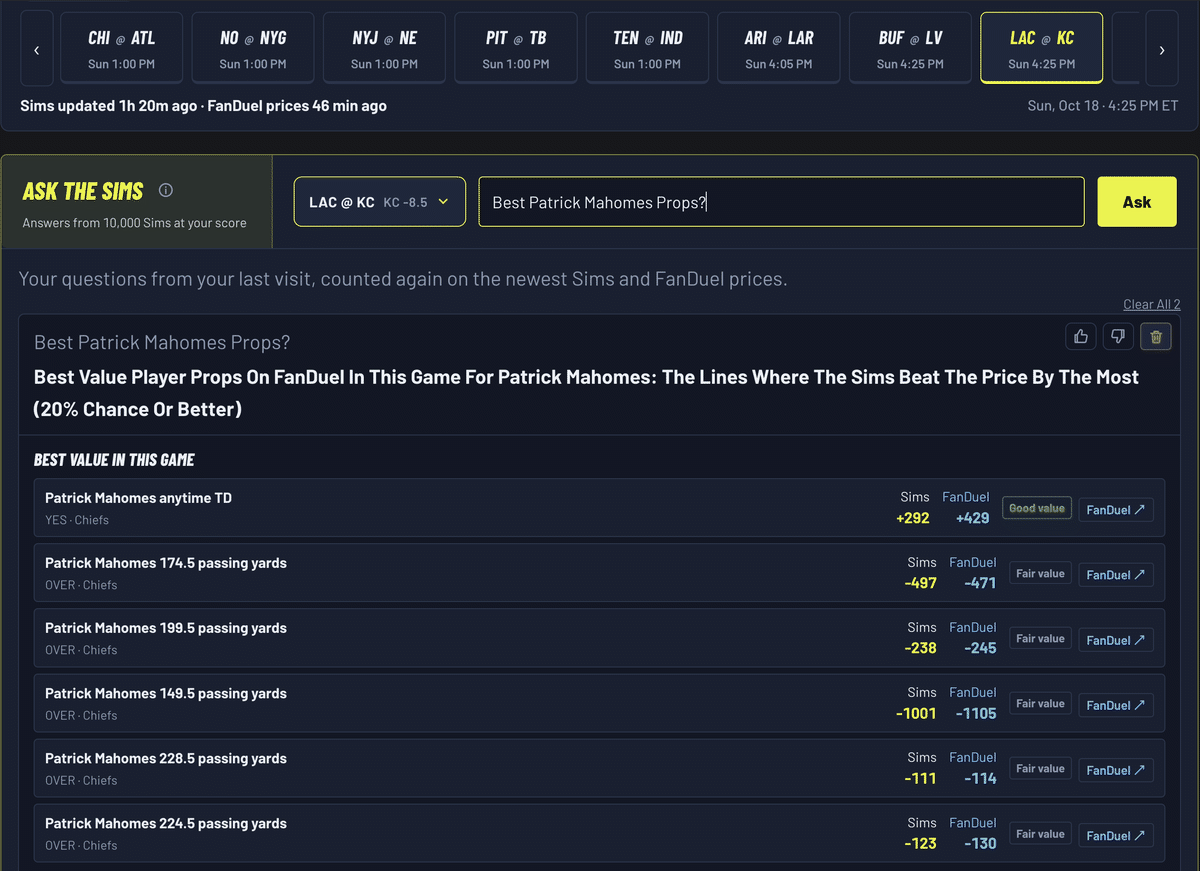Click the thumbs up feedback icon
Screen dimensions: 1200x871
[x=1081, y=337]
